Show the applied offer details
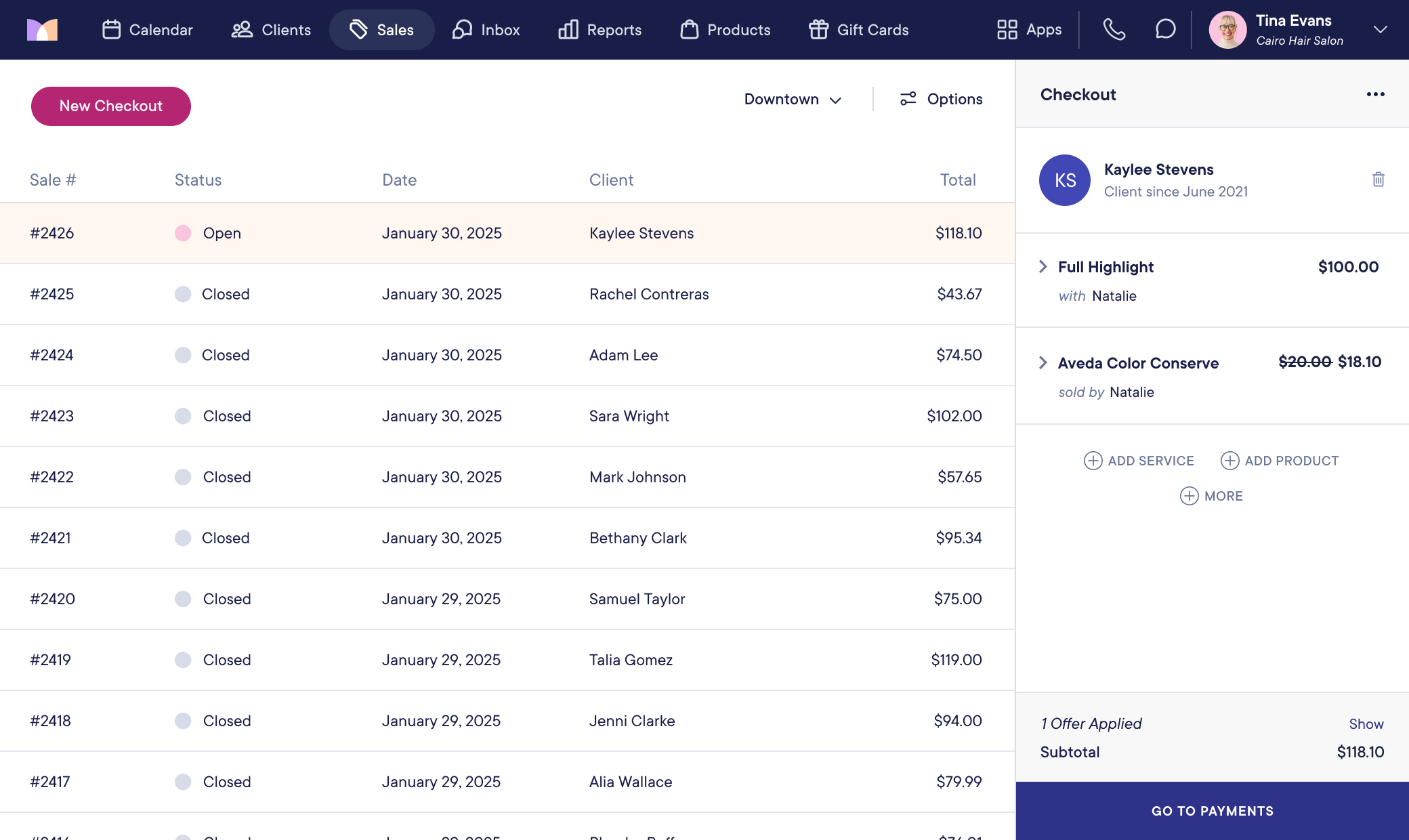Image resolution: width=1409 pixels, height=840 pixels. click(1366, 724)
